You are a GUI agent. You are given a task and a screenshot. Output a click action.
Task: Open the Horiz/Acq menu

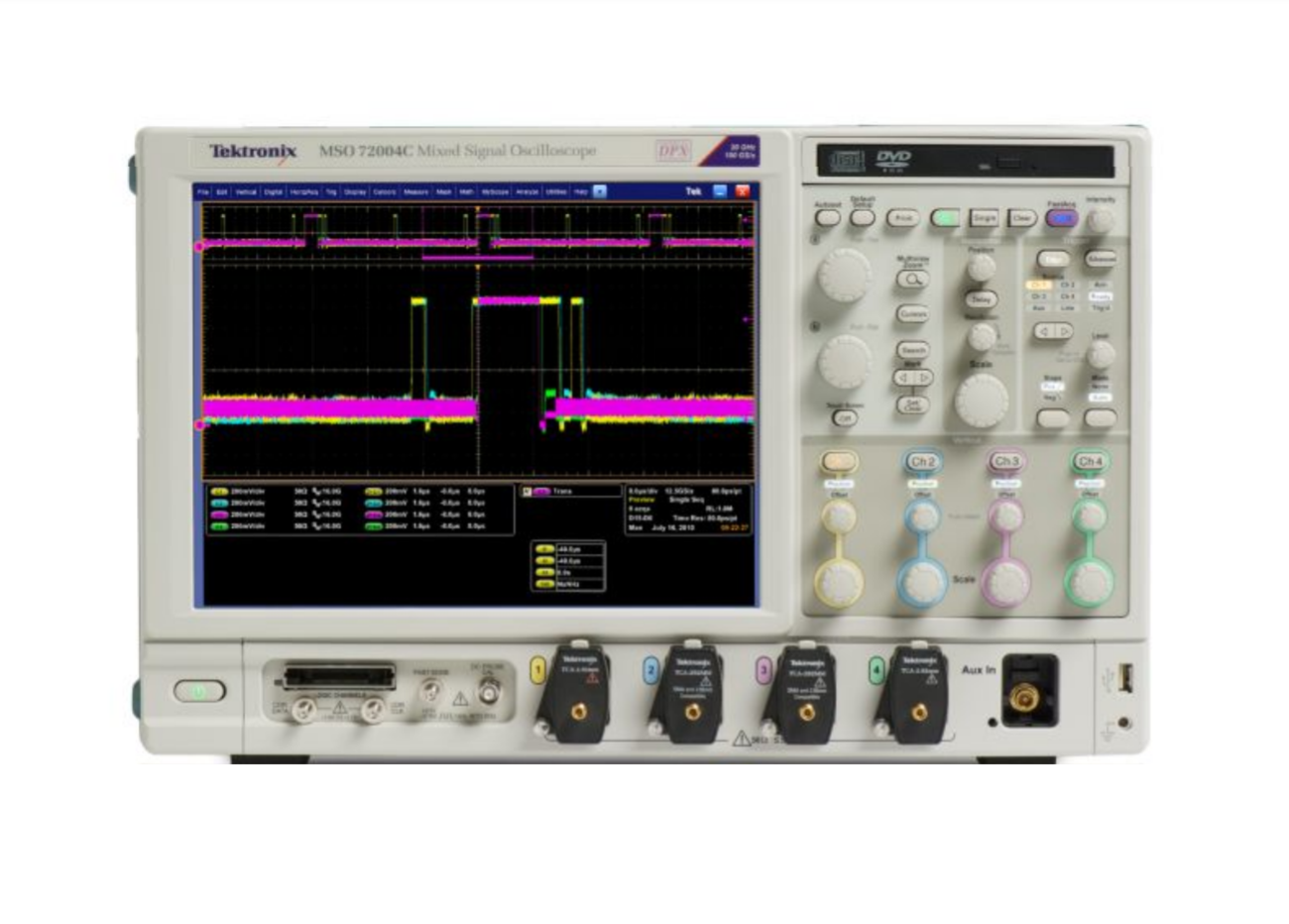point(303,191)
